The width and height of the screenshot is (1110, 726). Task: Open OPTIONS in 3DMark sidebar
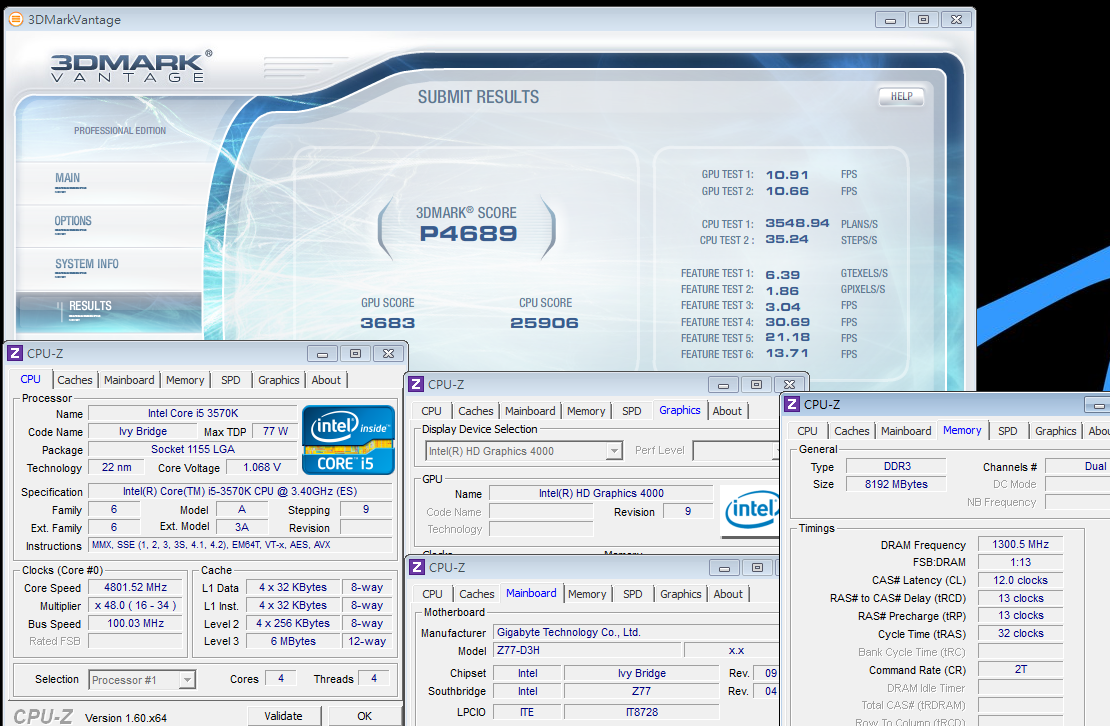point(74,221)
